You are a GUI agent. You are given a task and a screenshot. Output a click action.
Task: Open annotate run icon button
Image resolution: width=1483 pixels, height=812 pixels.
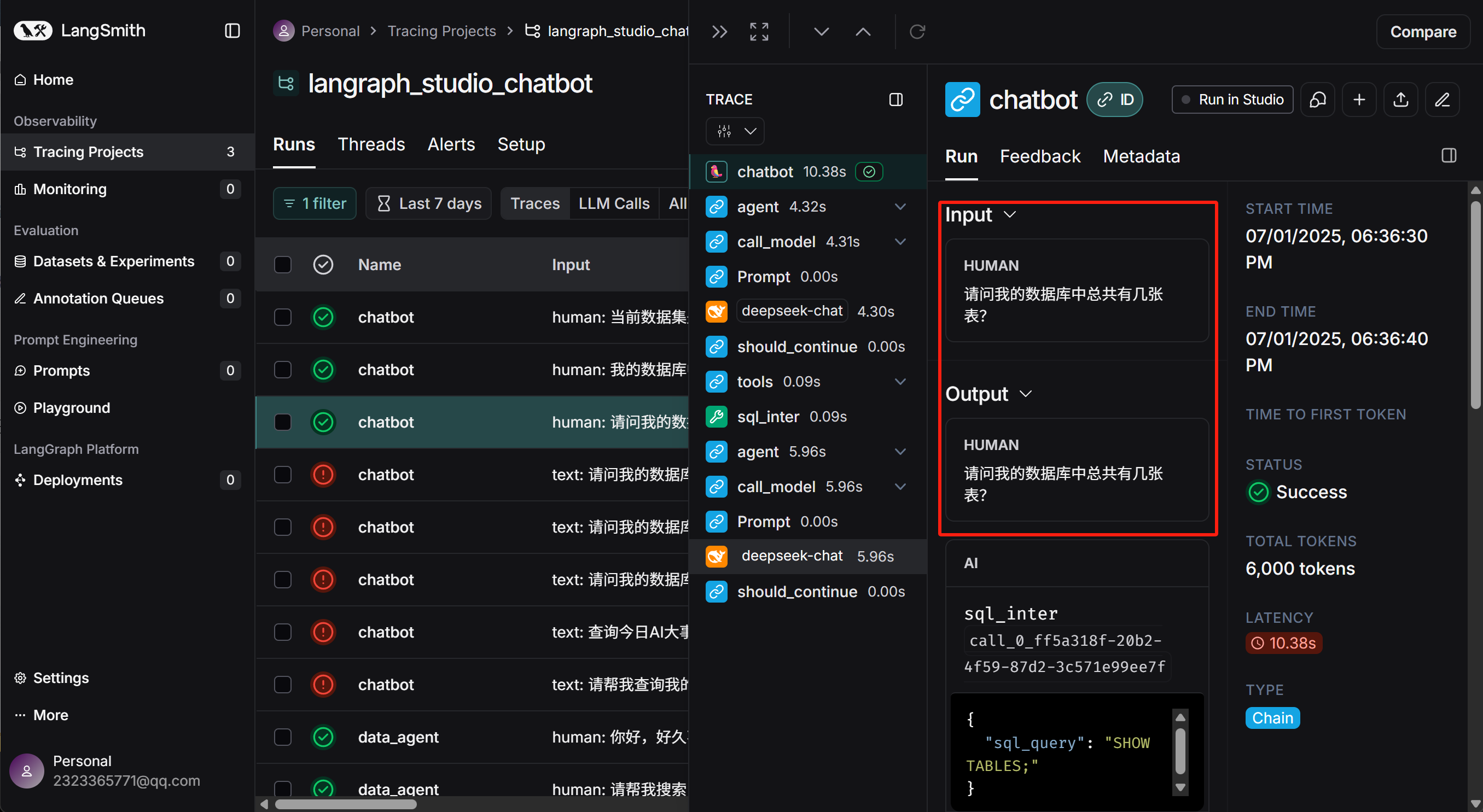[1318, 100]
